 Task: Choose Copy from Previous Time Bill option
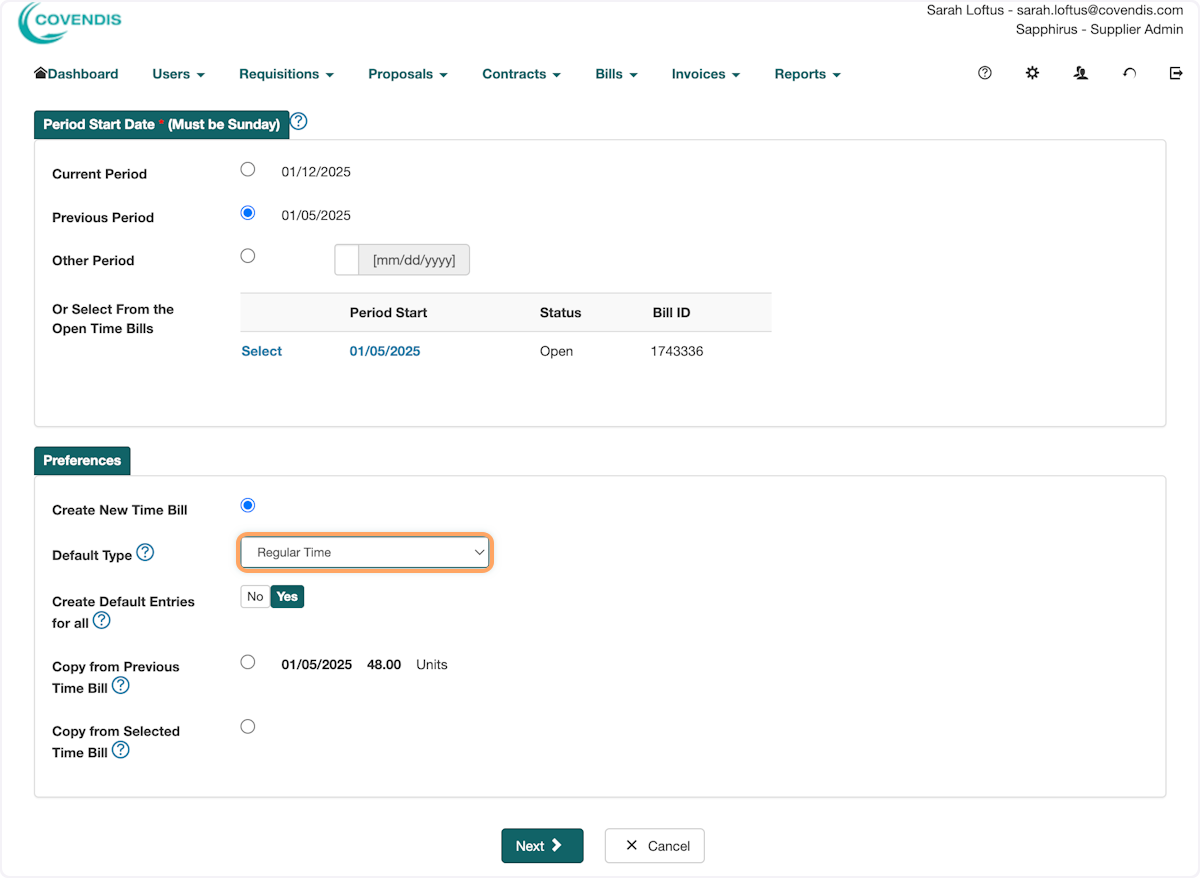click(x=247, y=661)
